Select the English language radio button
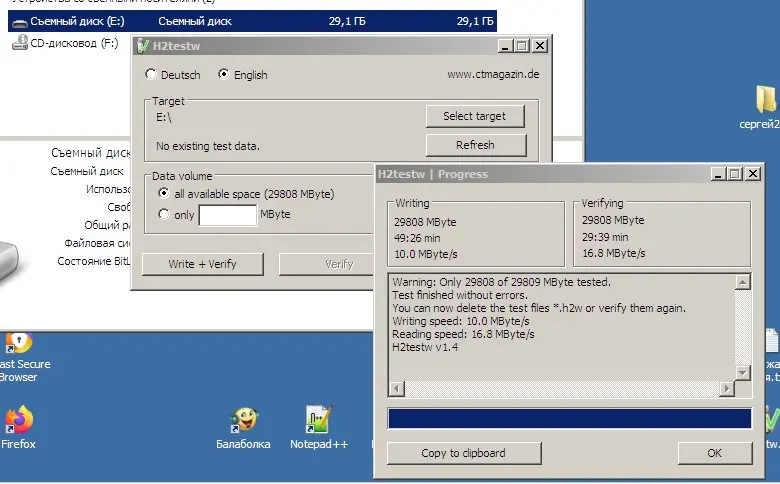This screenshot has height=484, width=780. (223, 75)
